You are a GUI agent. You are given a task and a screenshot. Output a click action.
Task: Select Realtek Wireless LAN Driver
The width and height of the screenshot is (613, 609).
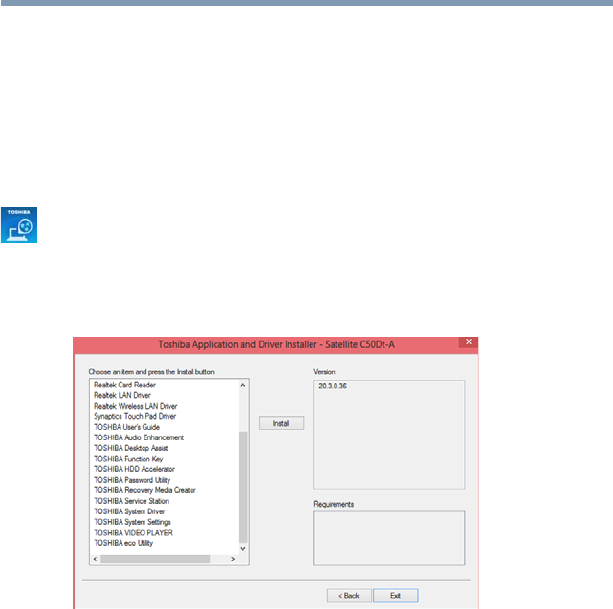click(135, 406)
